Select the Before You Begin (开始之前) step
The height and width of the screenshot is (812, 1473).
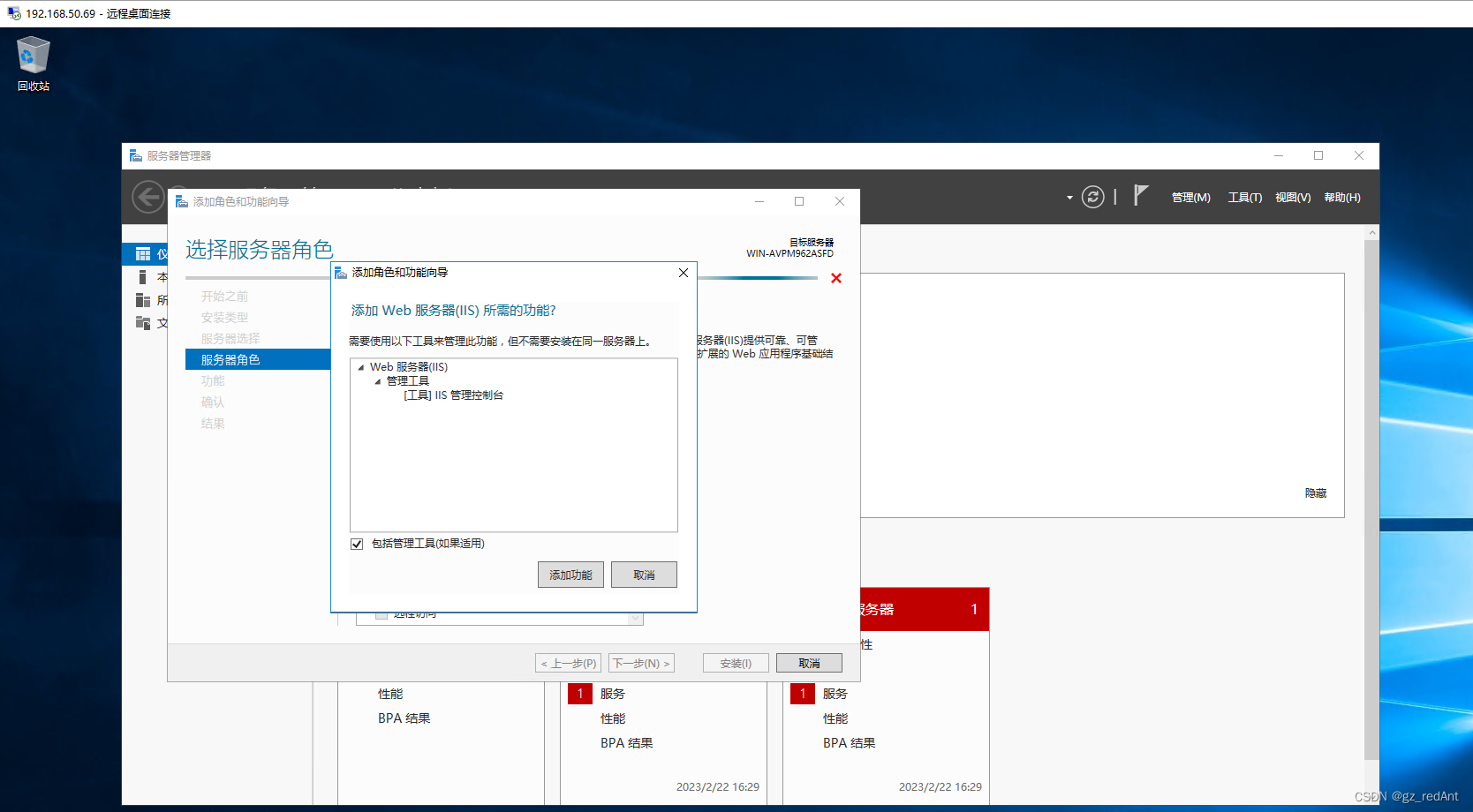224,297
